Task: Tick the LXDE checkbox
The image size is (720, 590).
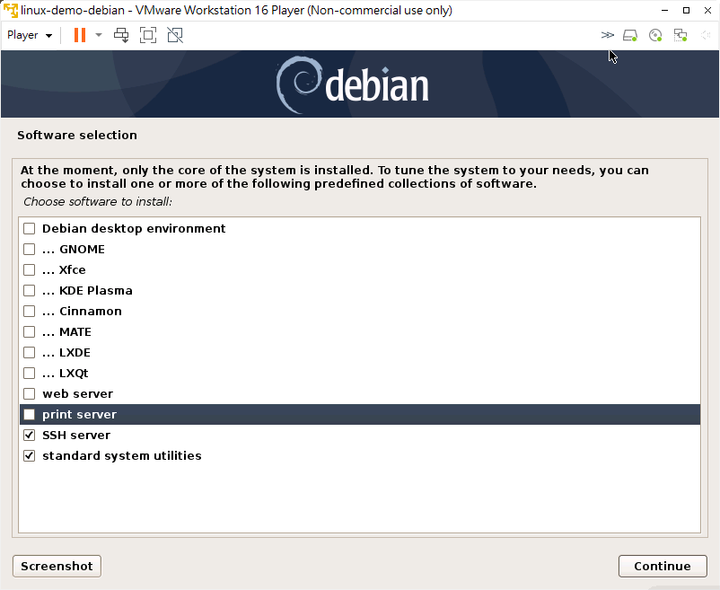Action: pos(29,352)
